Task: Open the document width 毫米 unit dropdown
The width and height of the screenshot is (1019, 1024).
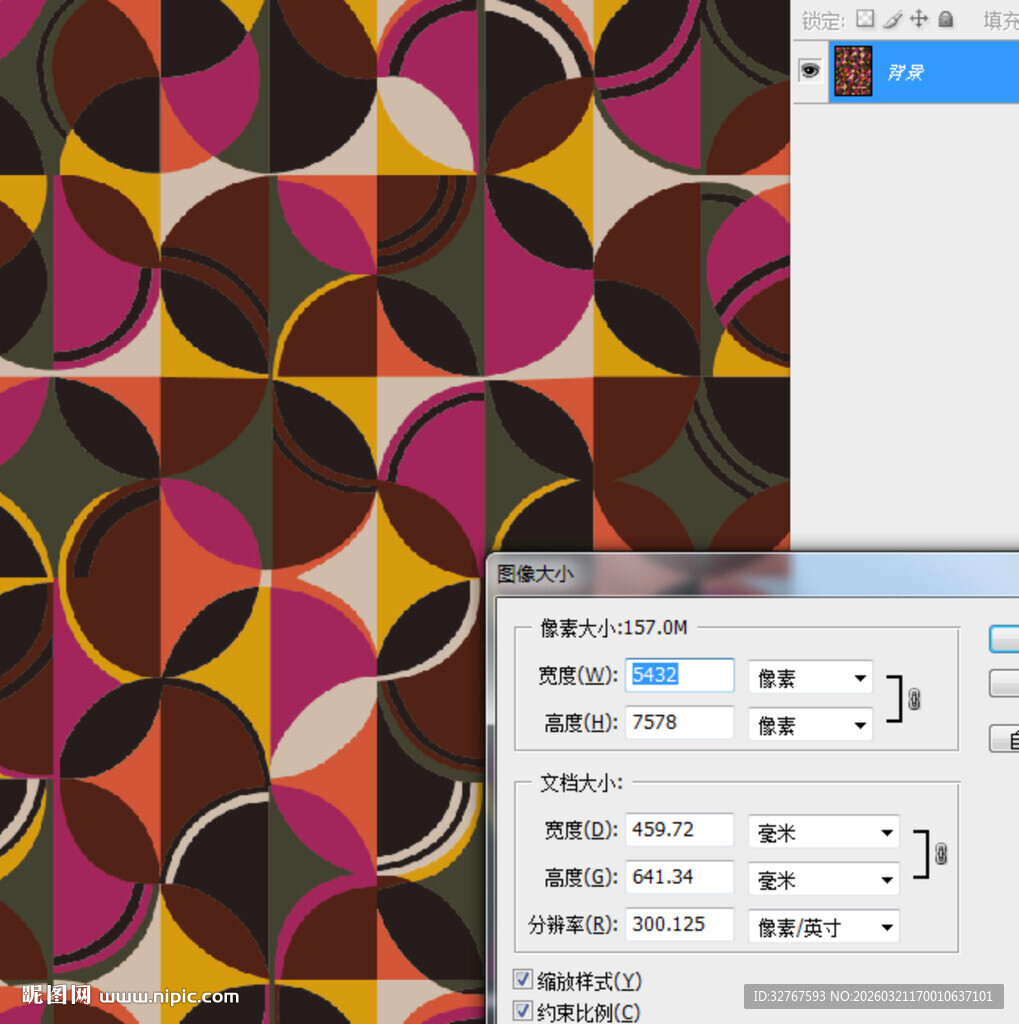Action: tap(823, 832)
